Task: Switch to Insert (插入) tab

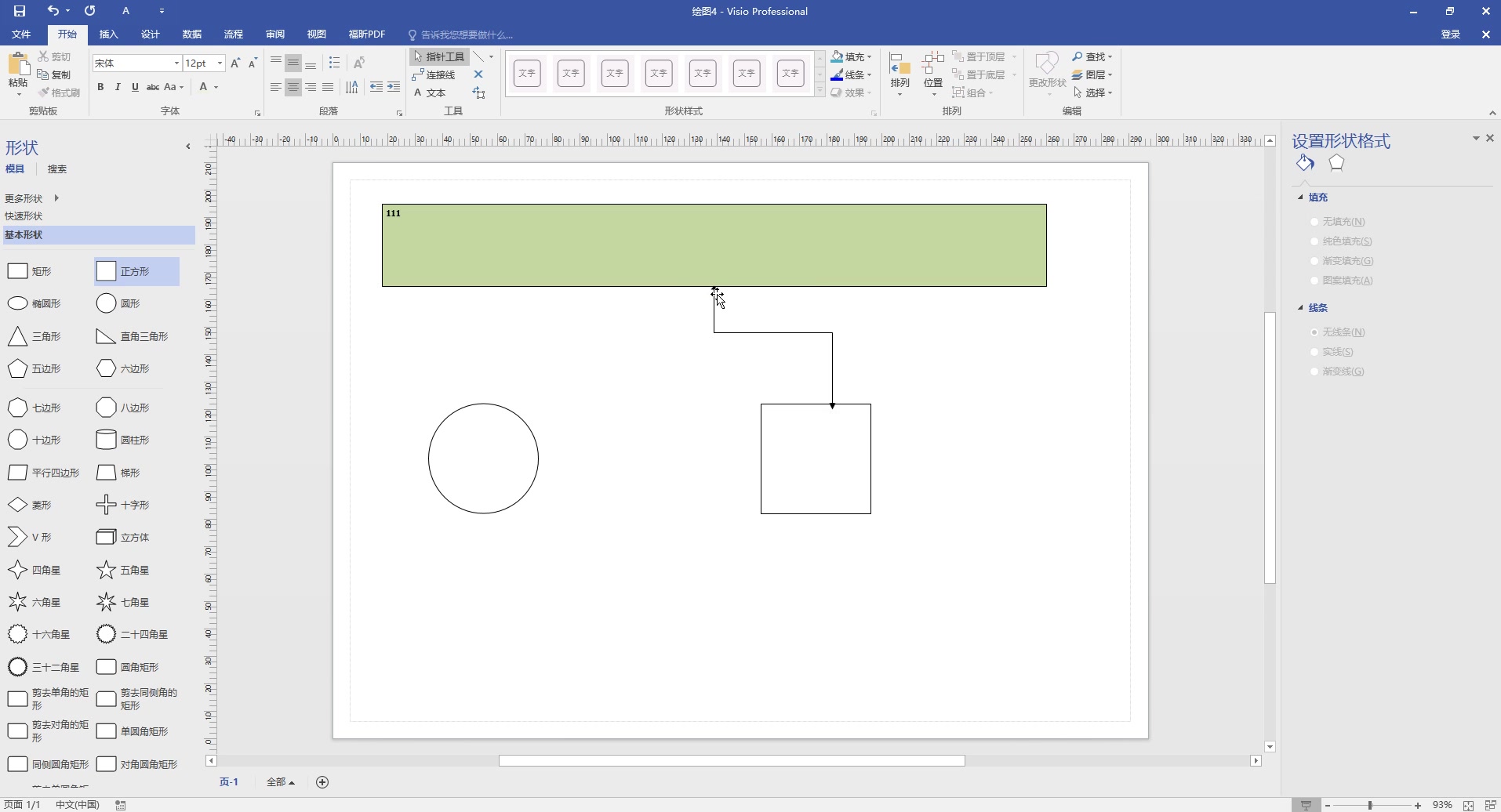Action: [x=109, y=34]
